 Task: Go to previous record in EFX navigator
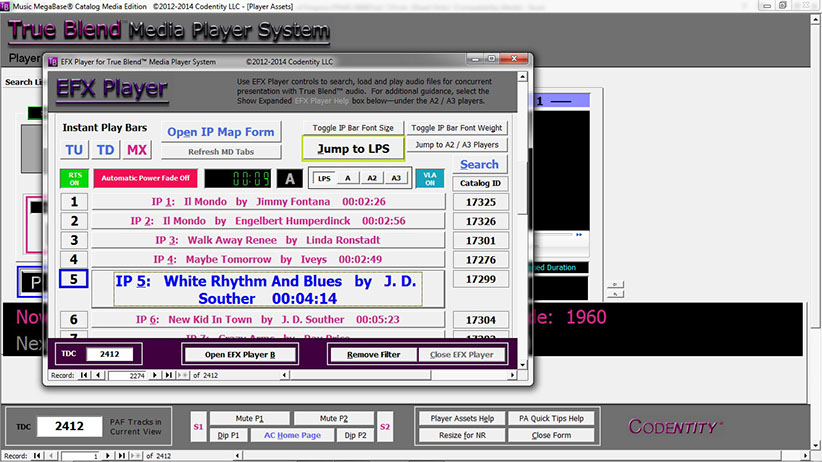click(x=97, y=375)
